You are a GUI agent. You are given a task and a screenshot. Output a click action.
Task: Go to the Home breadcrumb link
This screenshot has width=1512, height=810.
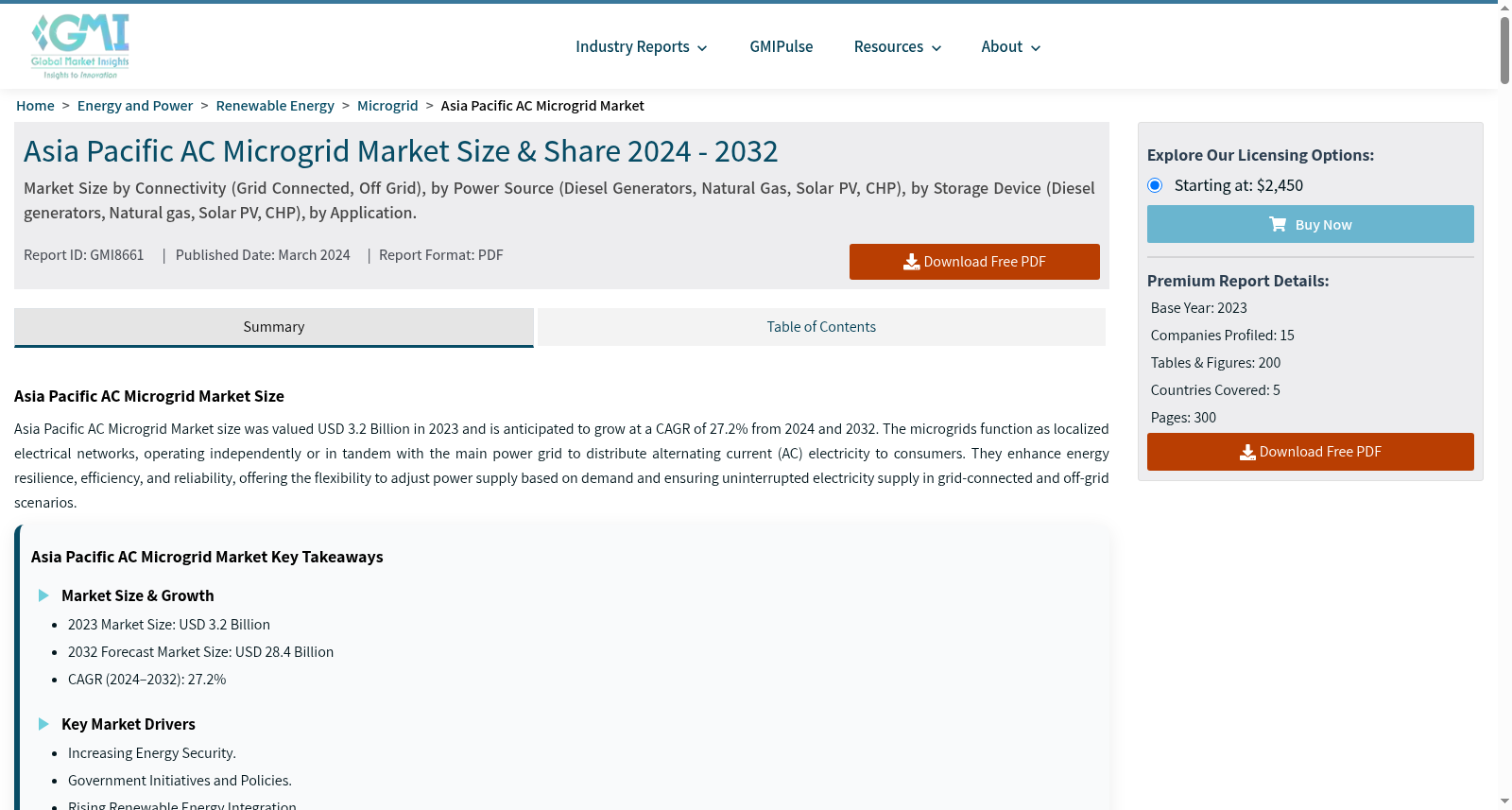(x=35, y=106)
